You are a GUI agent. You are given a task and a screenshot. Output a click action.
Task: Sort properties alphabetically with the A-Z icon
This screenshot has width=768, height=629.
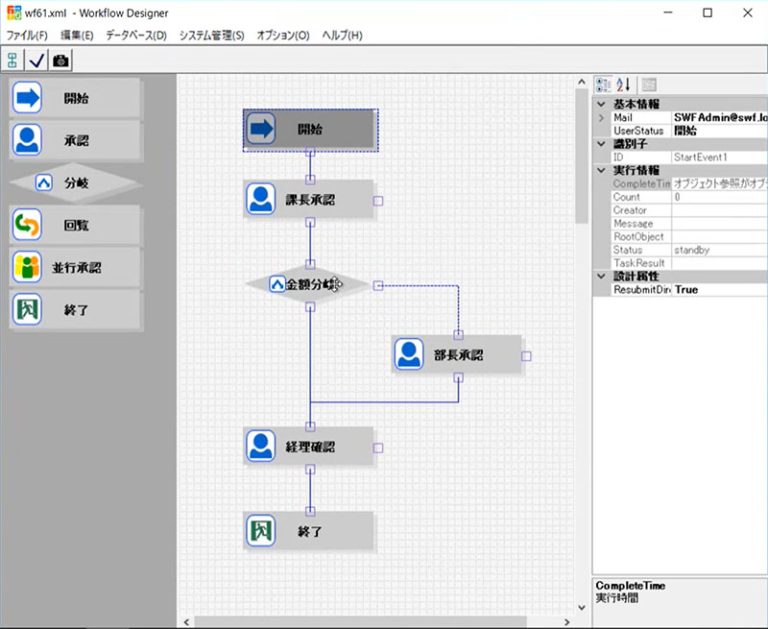(623, 85)
